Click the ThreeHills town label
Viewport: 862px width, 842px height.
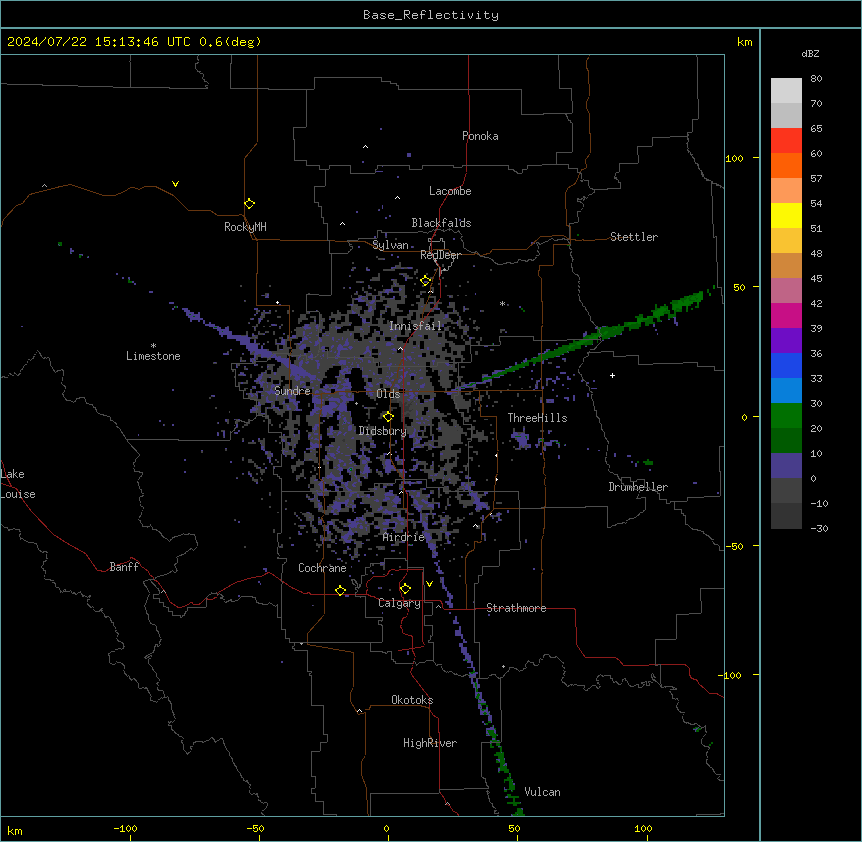point(537,418)
